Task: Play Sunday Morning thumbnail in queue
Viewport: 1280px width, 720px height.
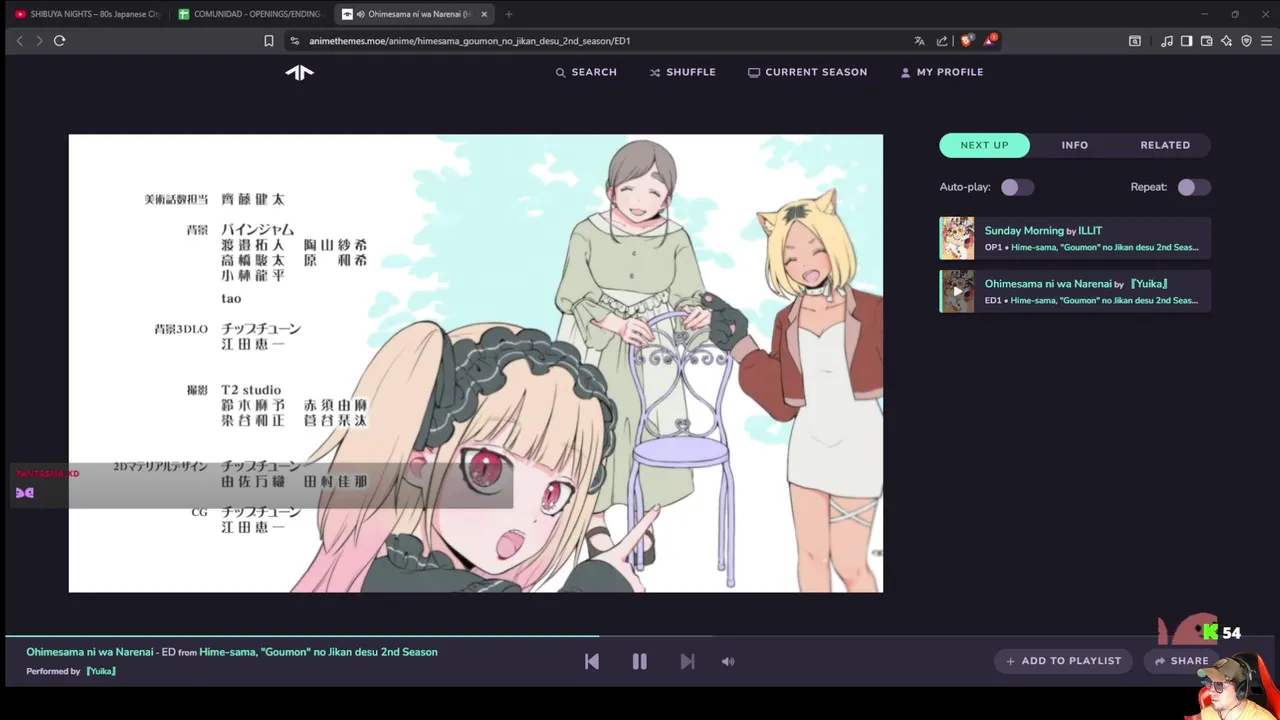Action: (x=957, y=238)
